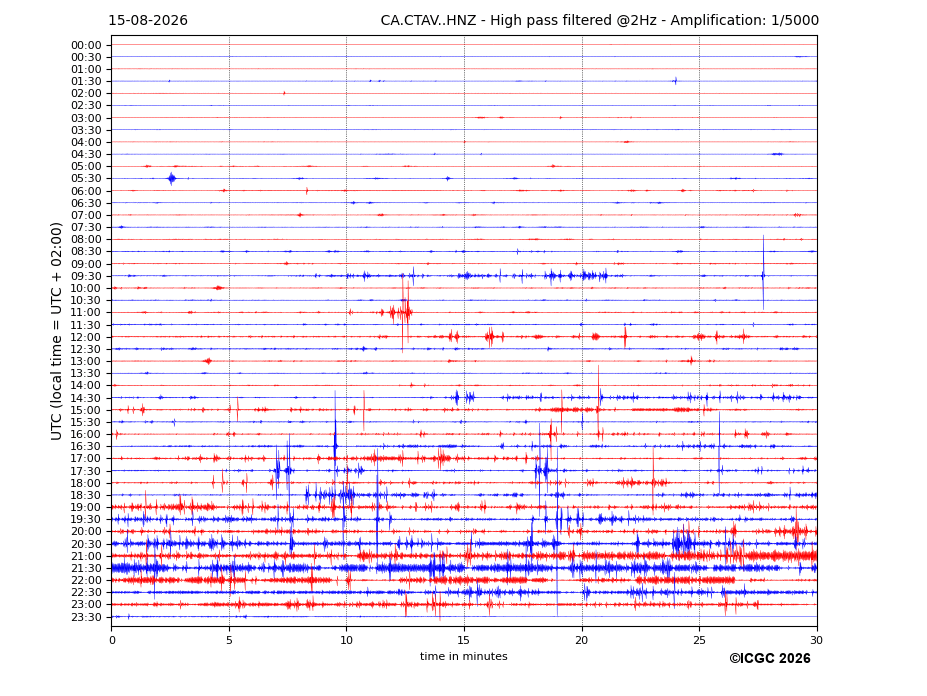This screenshot has height=696, width=927.
Task: Select the 12:00 time row label
Action: pyautogui.click(x=86, y=338)
